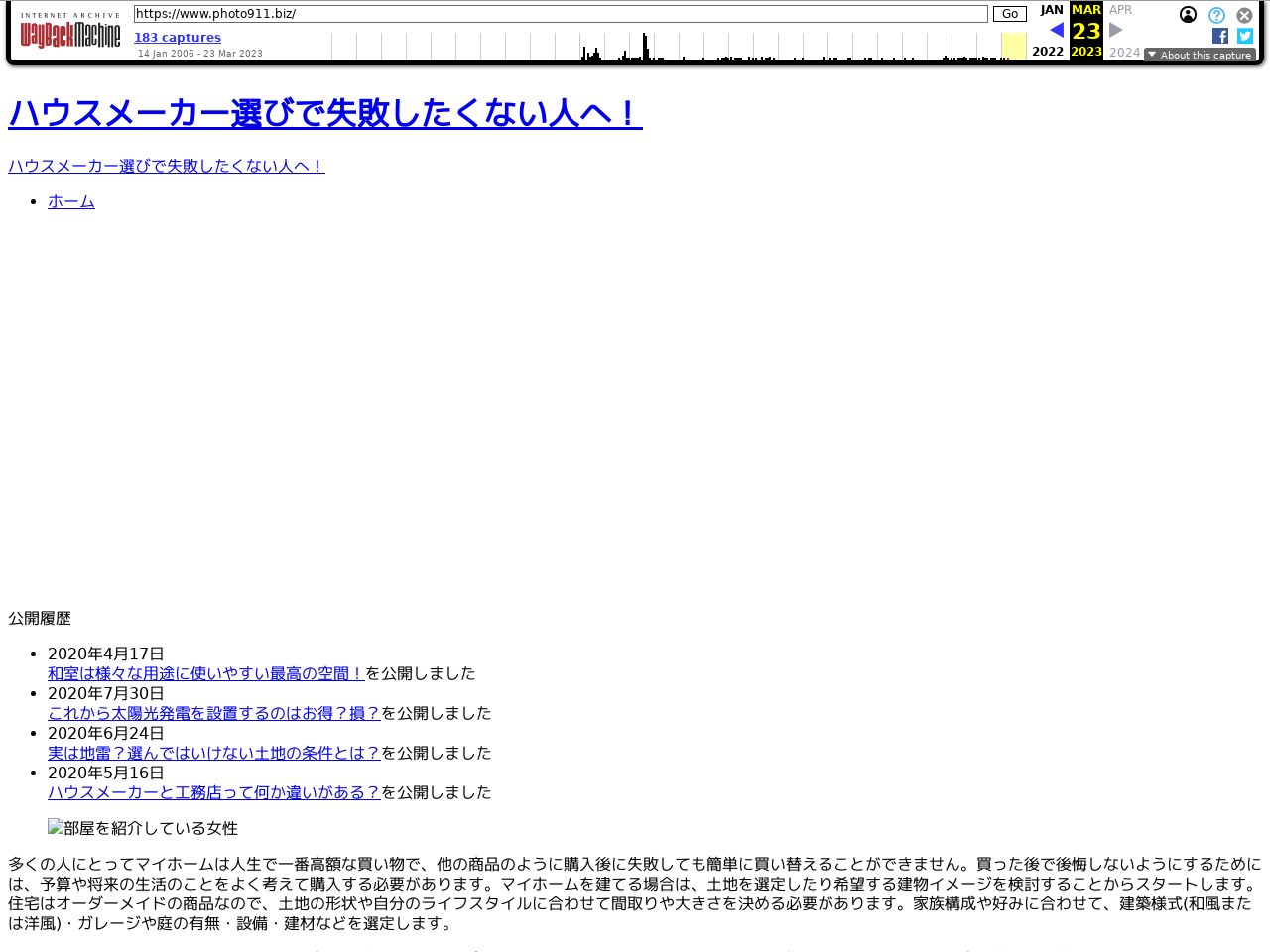Click the broken room introduction image

[x=143, y=828]
